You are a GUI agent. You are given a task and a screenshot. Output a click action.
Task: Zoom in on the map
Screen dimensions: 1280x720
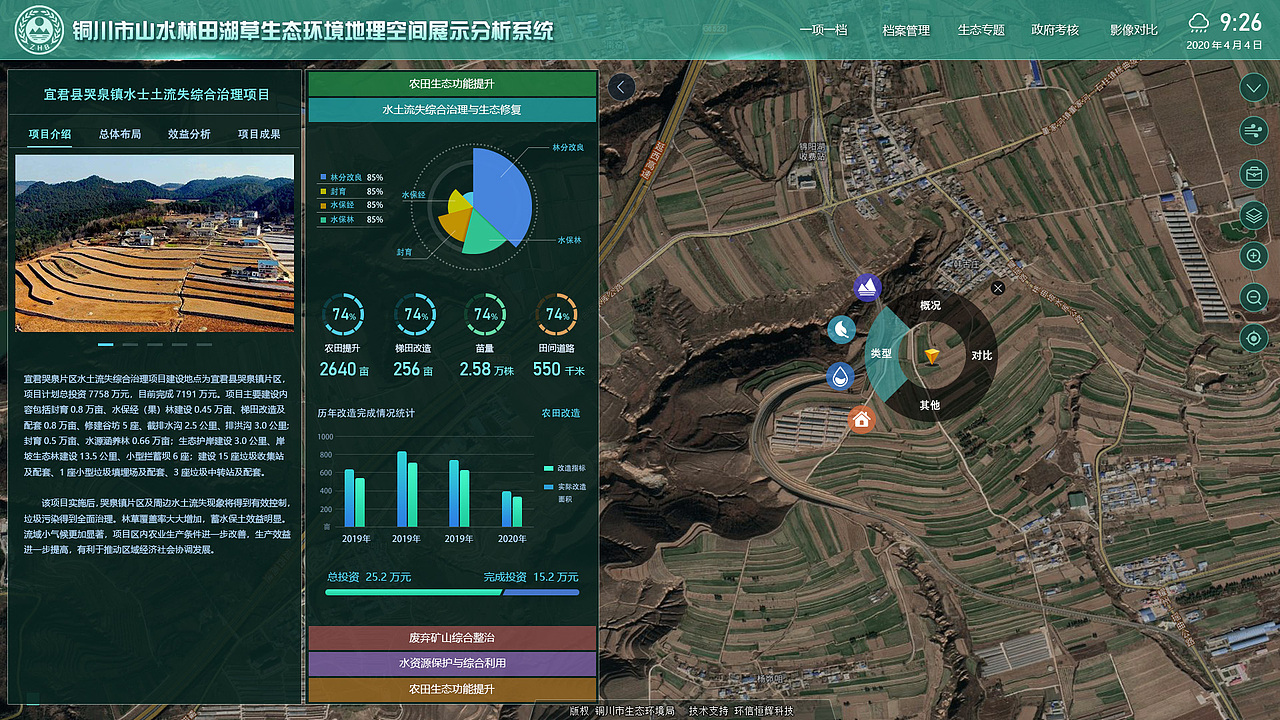1253,256
